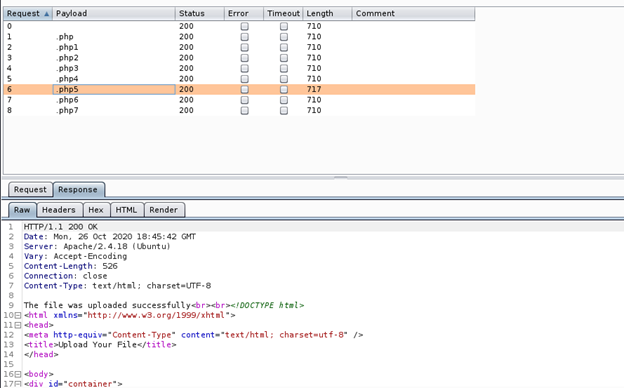
Task: Click the Vary: Accept-Encoding header line
Action: pyautogui.click(x=76, y=256)
